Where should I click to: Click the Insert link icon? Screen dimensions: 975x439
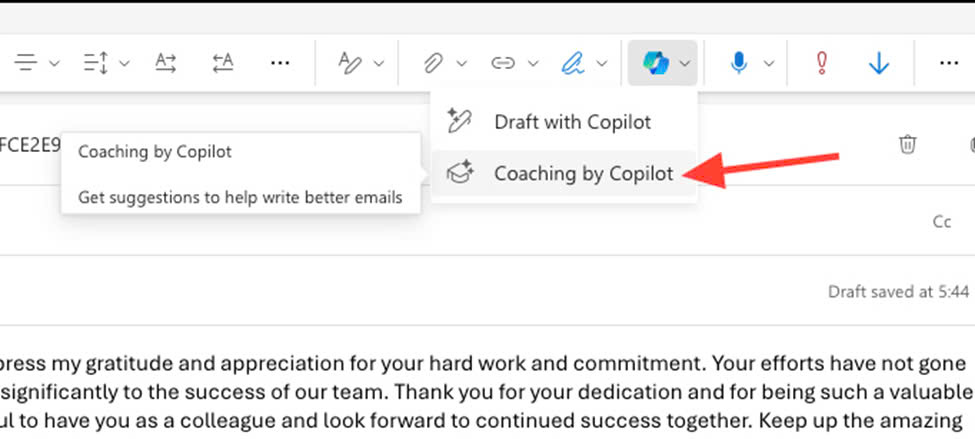(x=503, y=63)
